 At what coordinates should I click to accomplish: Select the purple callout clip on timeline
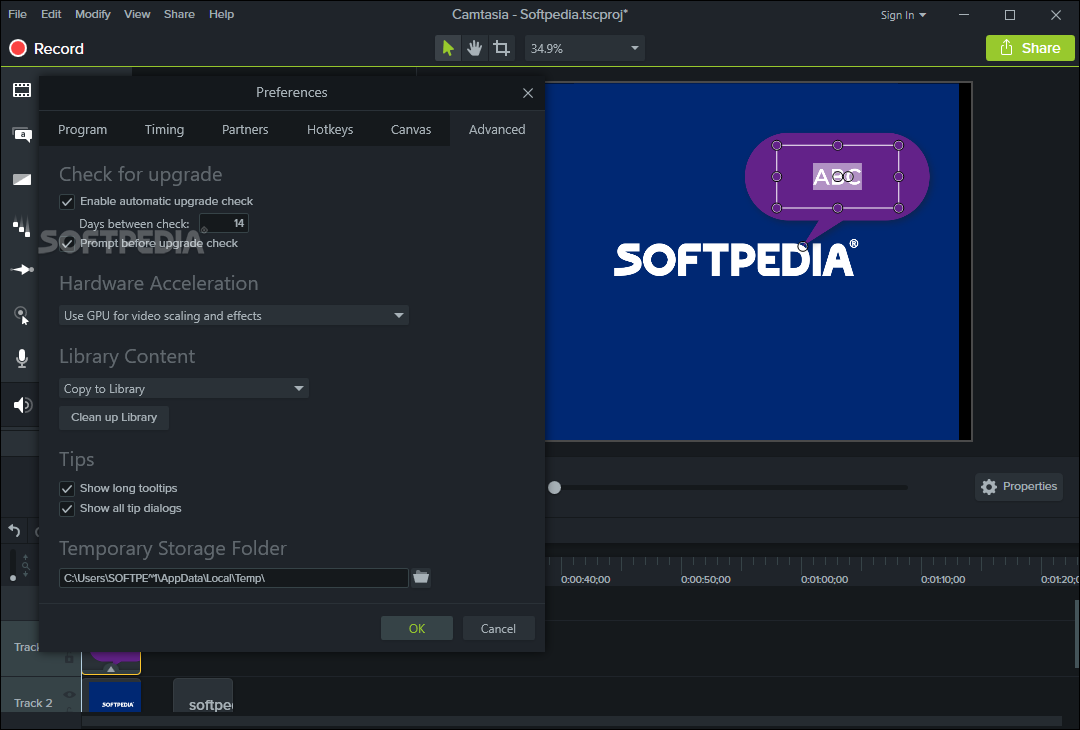click(x=112, y=663)
